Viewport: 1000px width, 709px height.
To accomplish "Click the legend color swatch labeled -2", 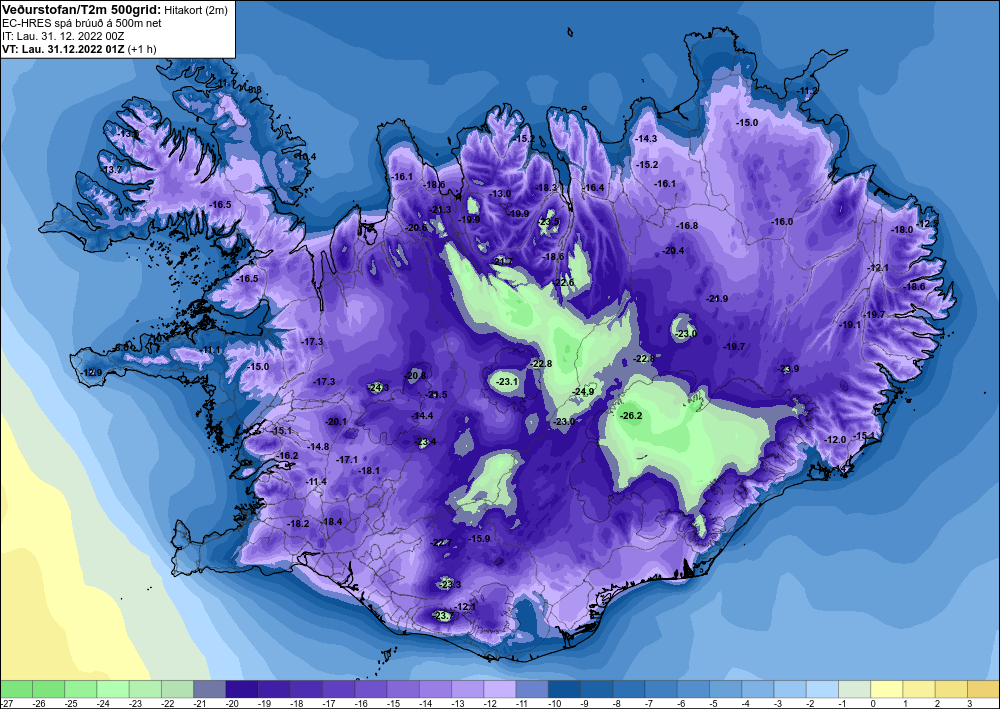I will [823, 689].
